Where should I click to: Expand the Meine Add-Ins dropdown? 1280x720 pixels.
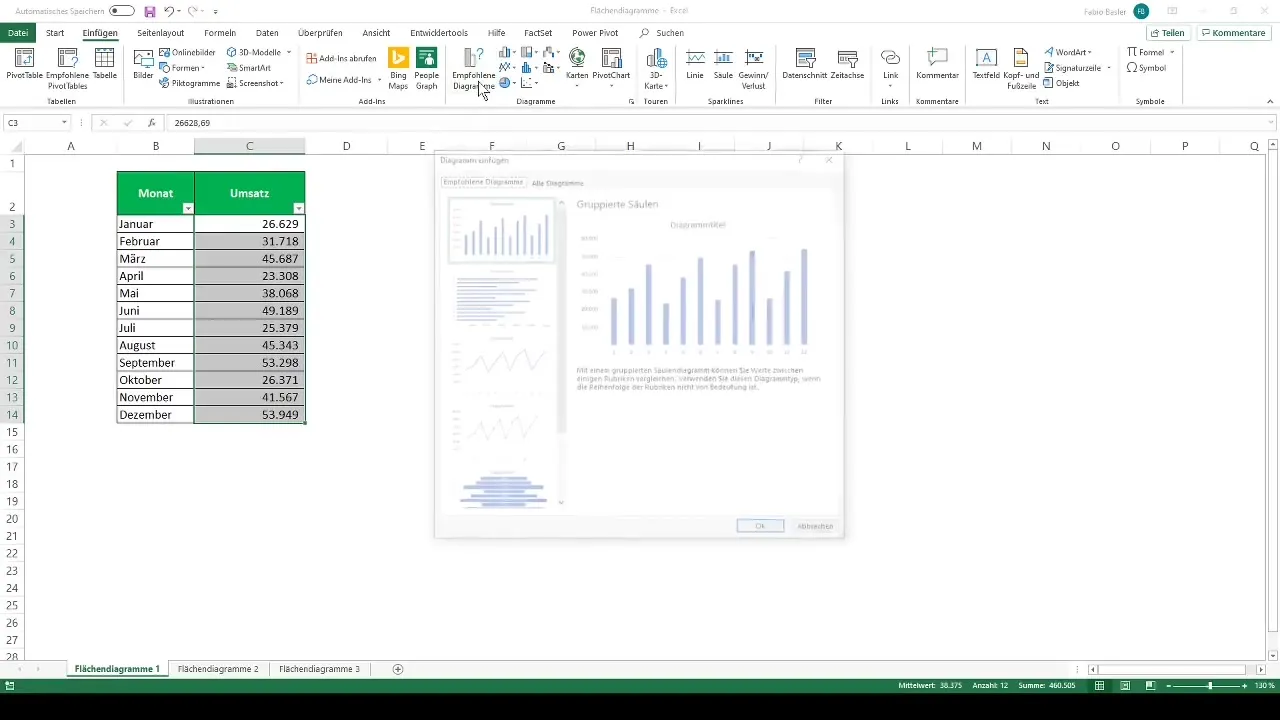pos(379,80)
